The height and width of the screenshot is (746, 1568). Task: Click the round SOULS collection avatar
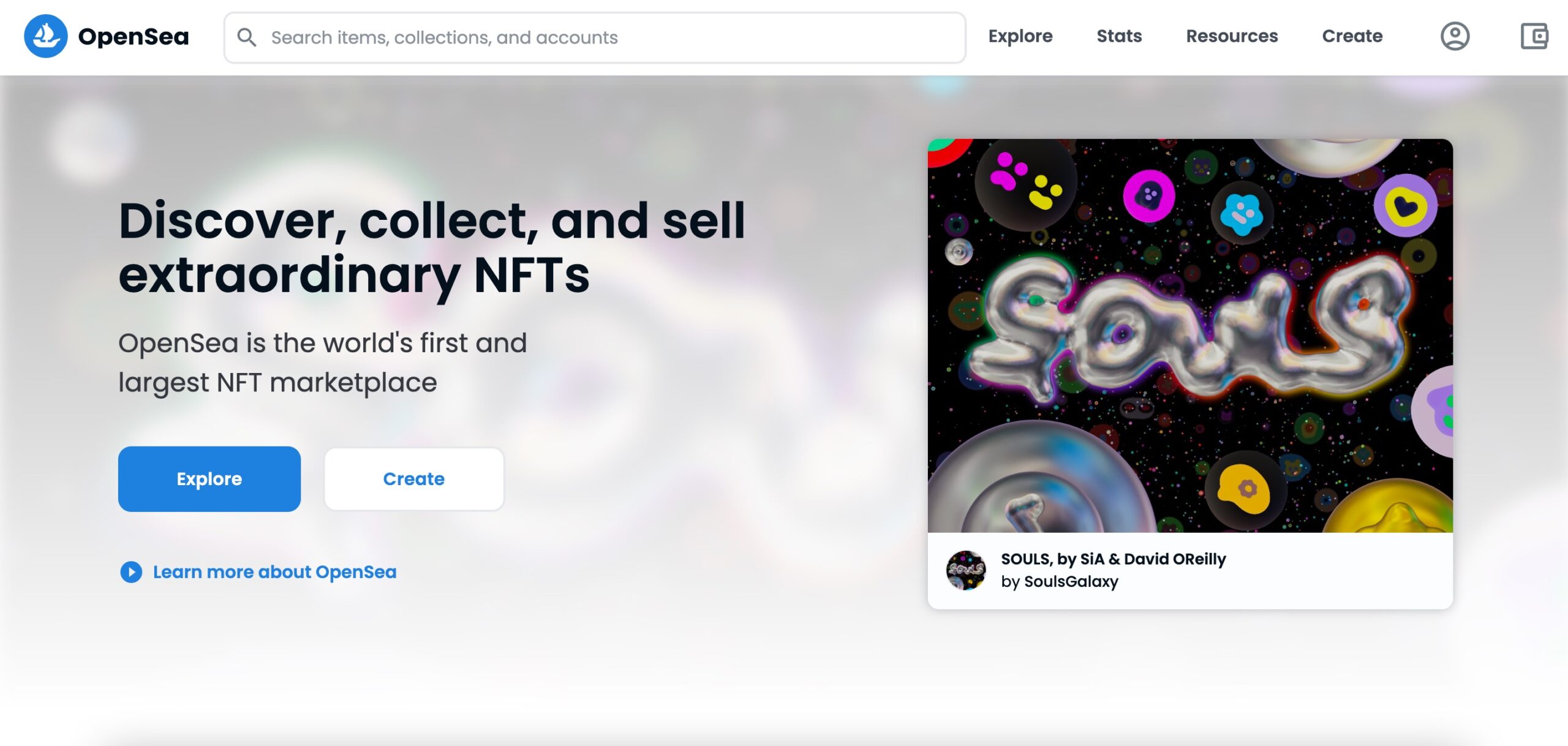tap(966, 570)
